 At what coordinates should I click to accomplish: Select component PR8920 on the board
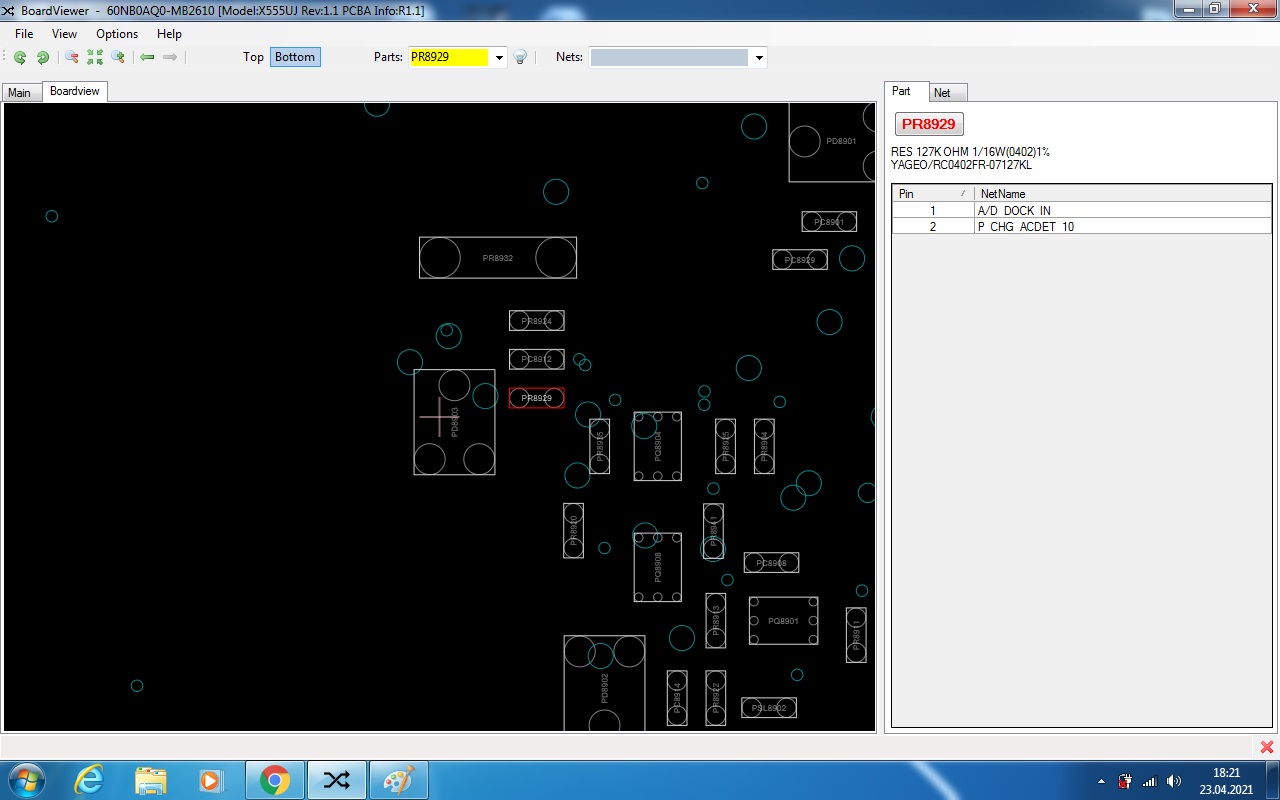coord(574,531)
